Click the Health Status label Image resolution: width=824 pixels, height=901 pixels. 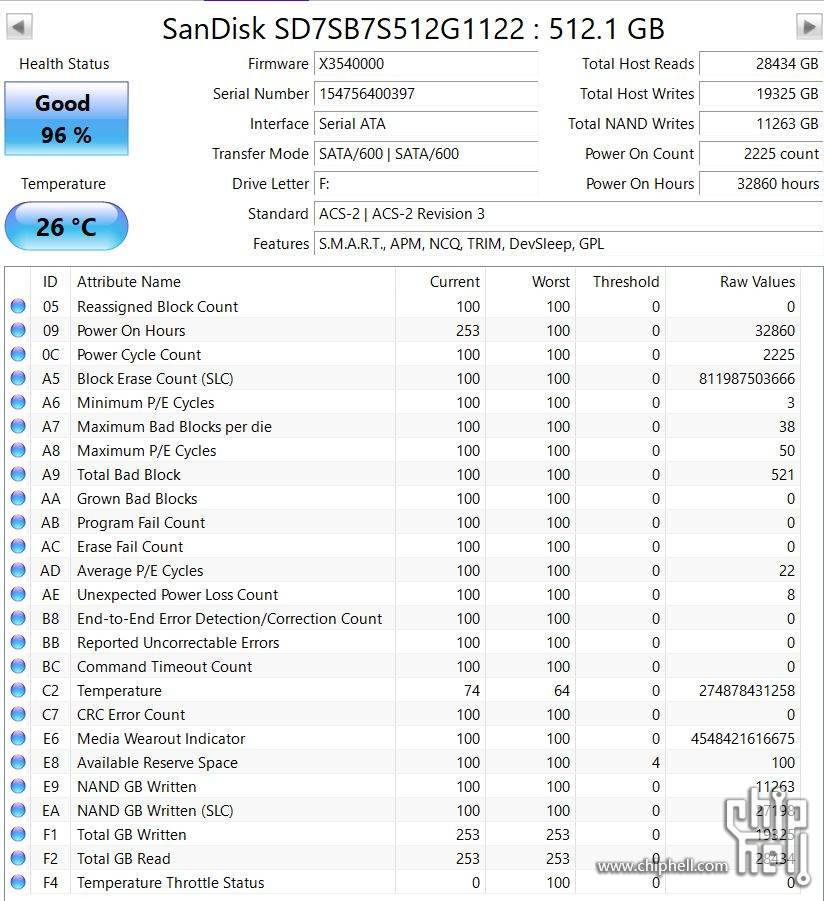point(64,64)
